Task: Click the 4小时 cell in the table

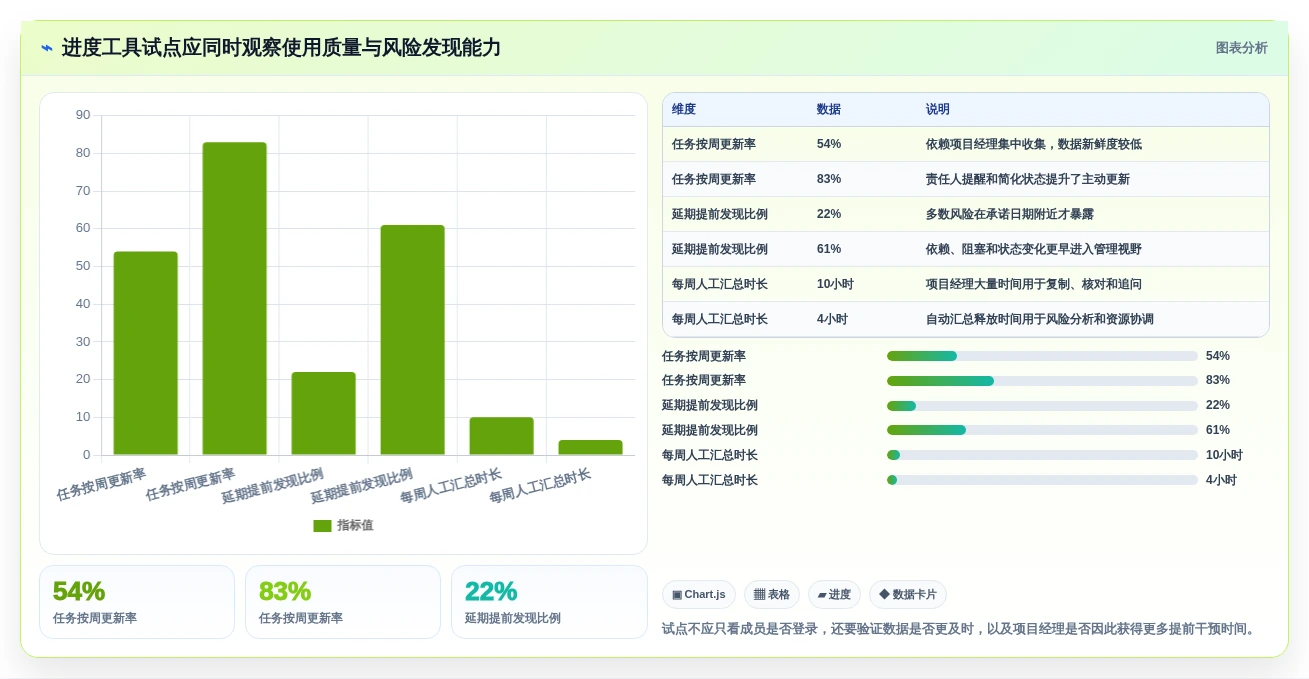Action: tap(832, 319)
